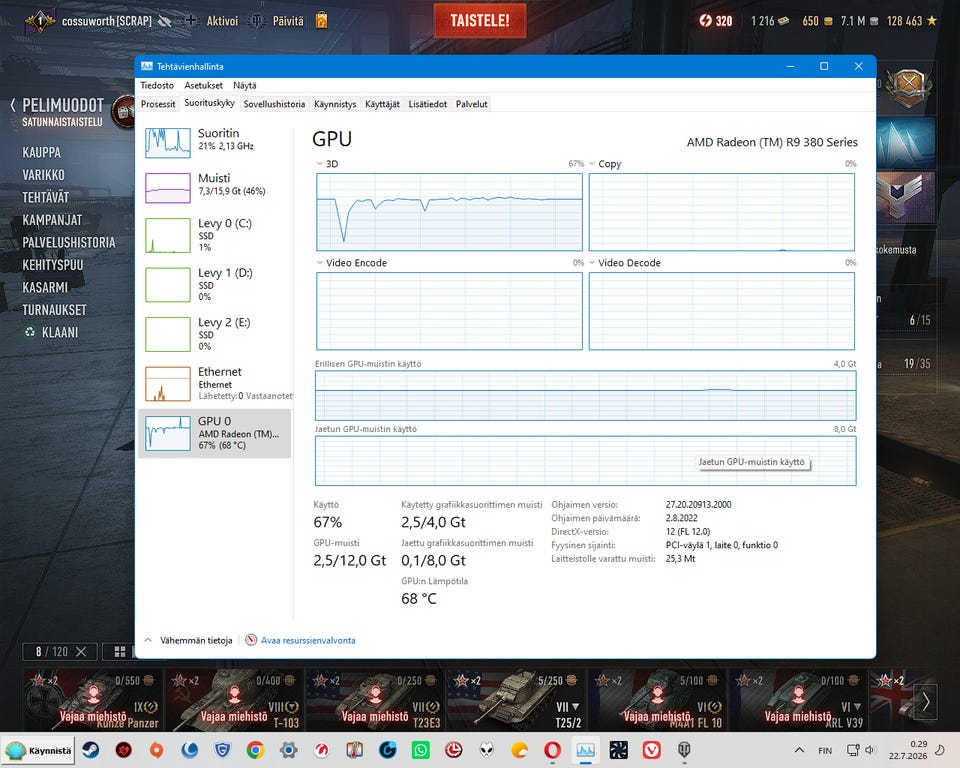Image resolution: width=960 pixels, height=768 pixels.
Task: Show hidden system tray icons chevron
Action: 799,750
